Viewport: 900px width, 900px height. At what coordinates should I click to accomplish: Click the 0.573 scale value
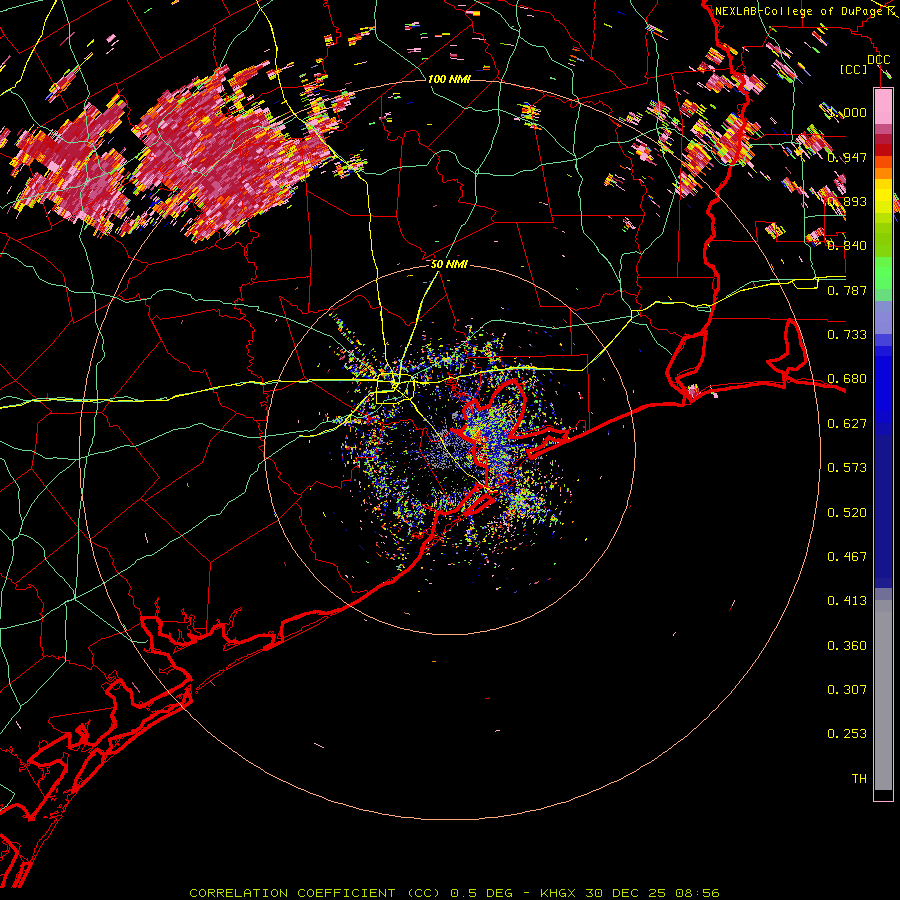click(x=847, y=468)
